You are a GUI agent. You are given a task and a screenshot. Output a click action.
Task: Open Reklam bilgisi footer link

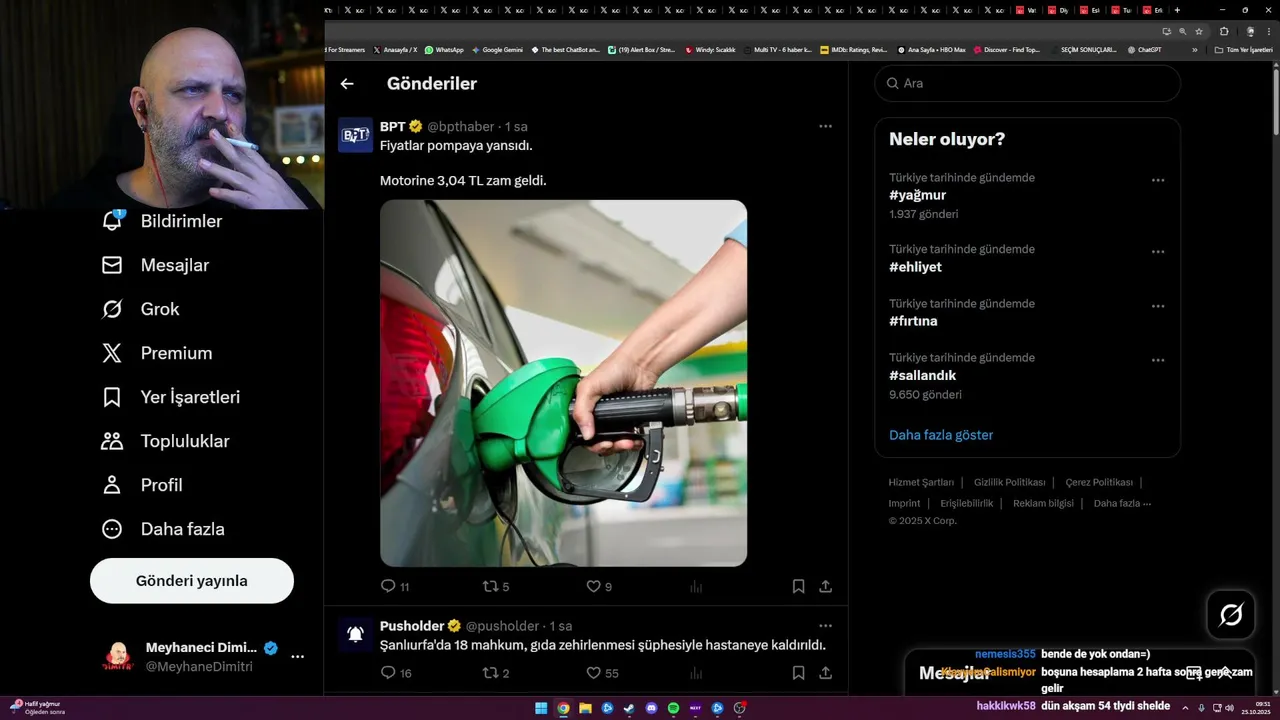[x=1043, y=503]
